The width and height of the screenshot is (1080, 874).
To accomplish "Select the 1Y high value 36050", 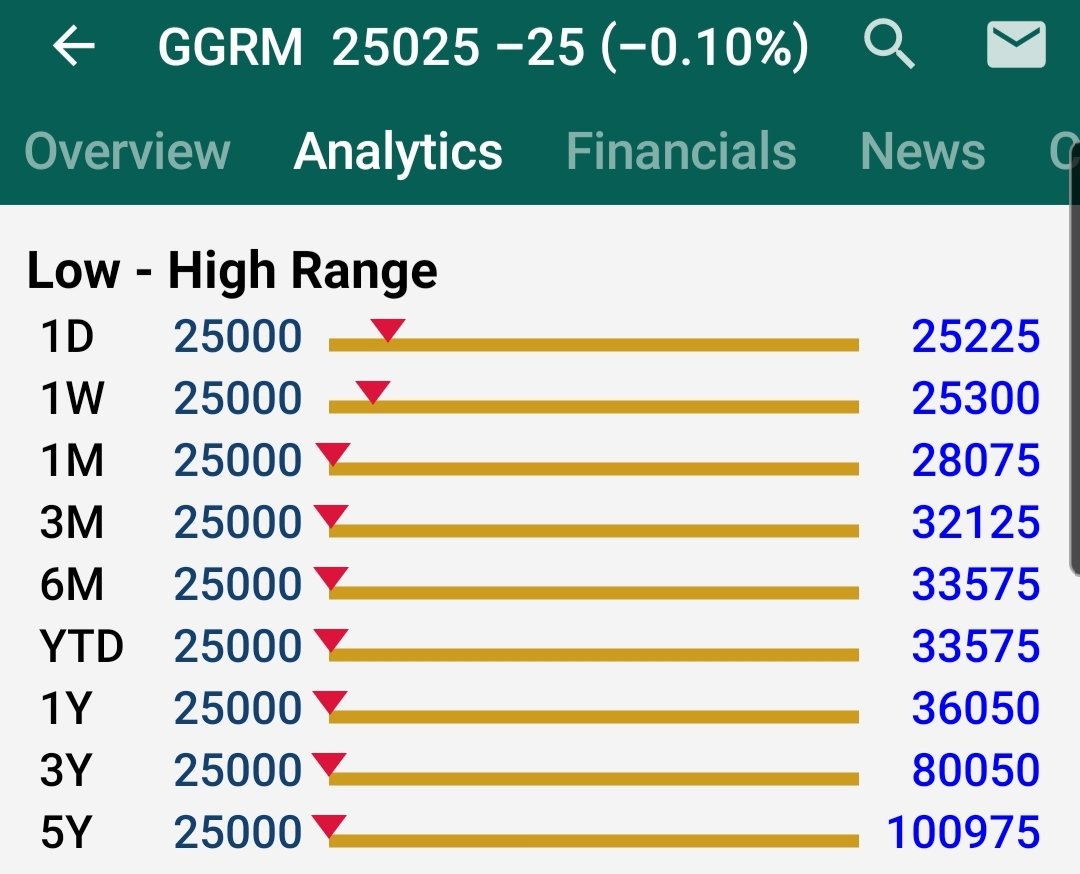I will 975,708.
